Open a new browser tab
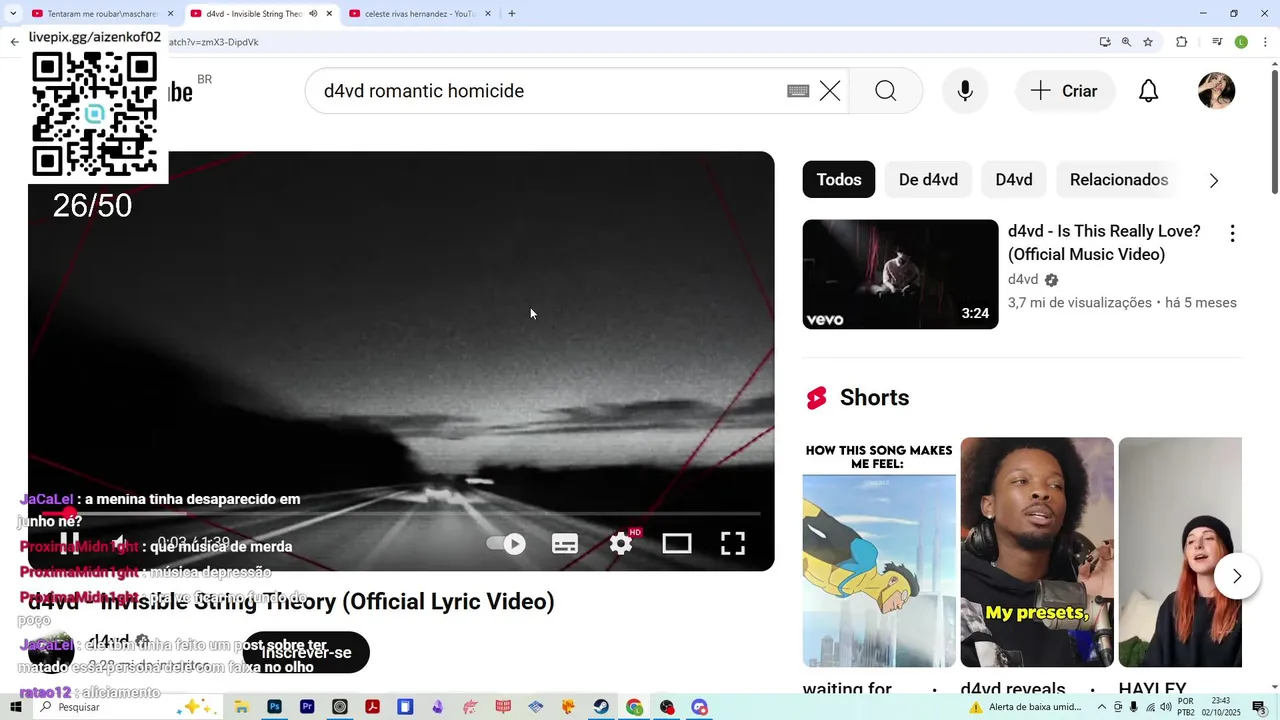 pyautogui.click(x=512, y=14)
